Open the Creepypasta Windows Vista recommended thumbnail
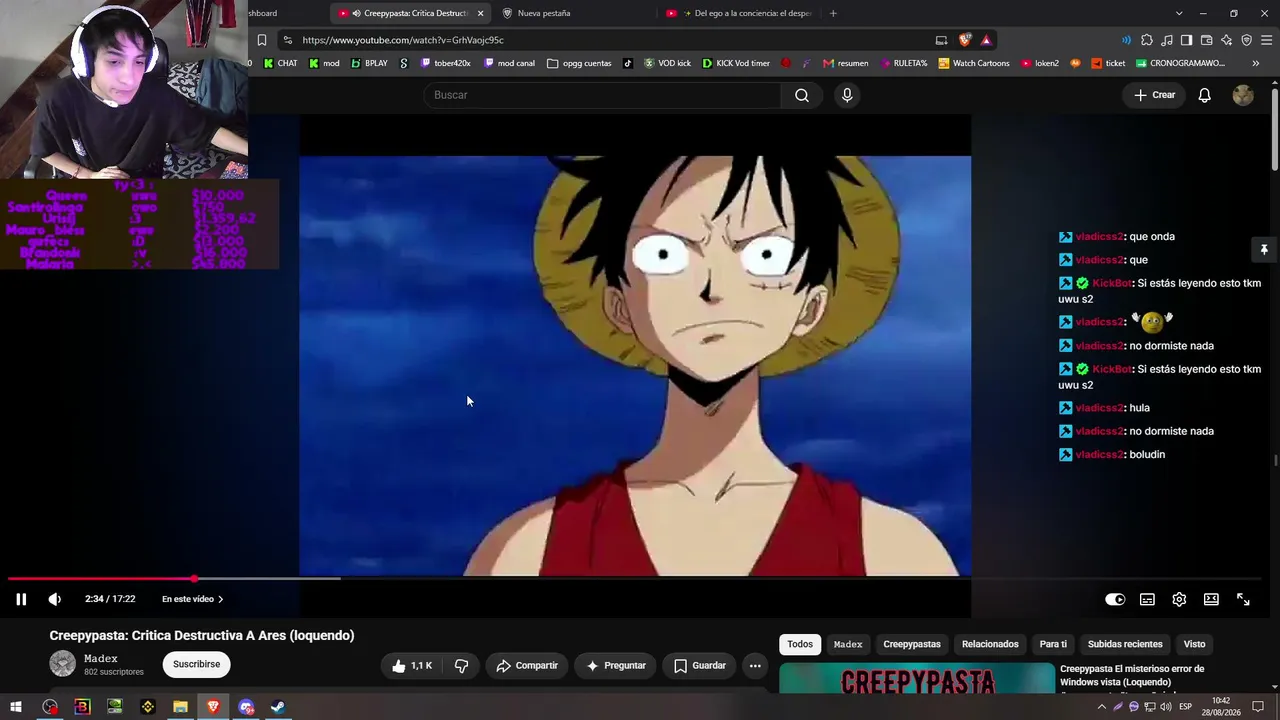Viewport: 1280px width, 720px height. (917, 678)
